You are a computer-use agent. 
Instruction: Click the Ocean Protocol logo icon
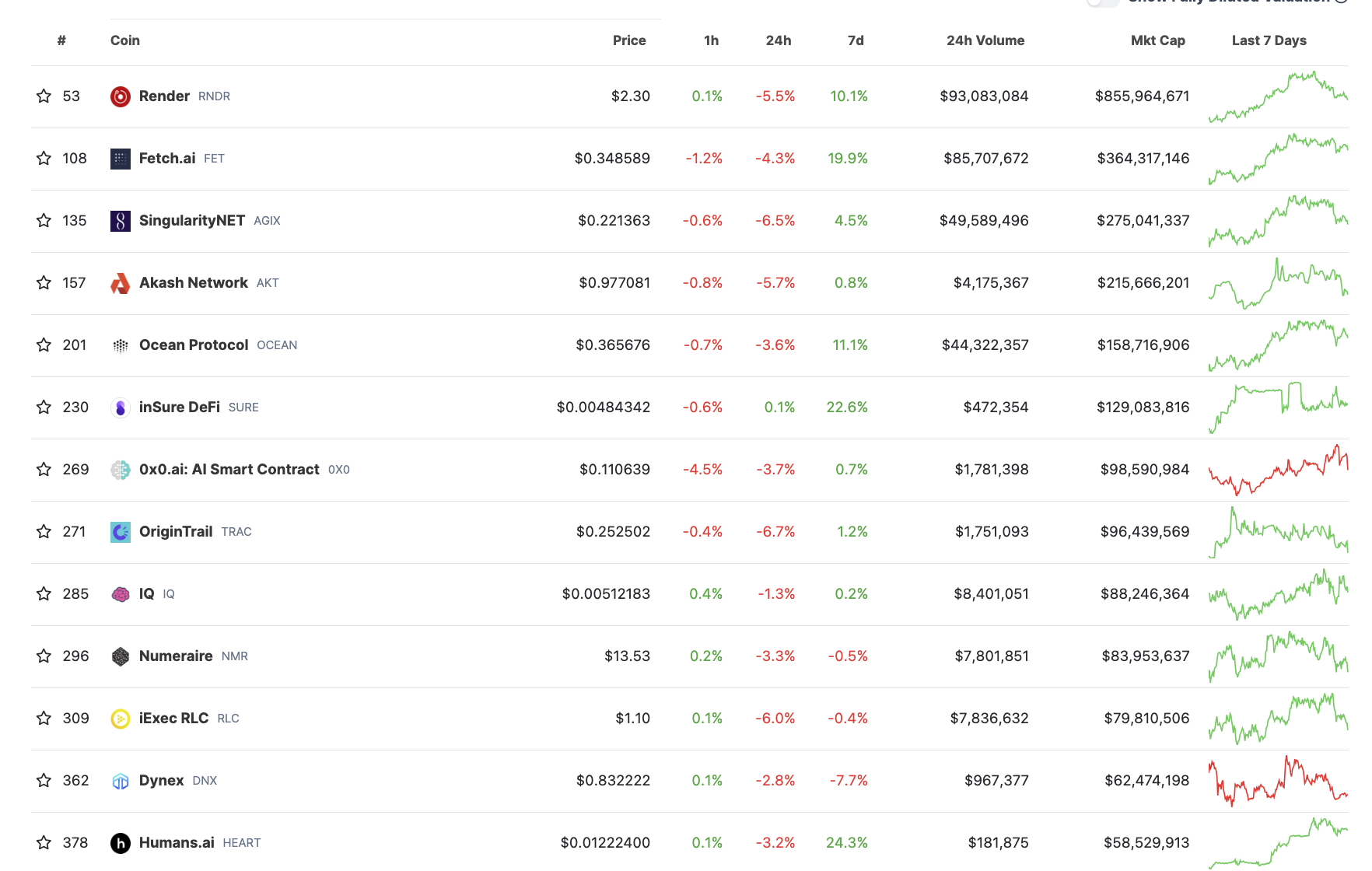pyautogui.click(x=121, y=345)
